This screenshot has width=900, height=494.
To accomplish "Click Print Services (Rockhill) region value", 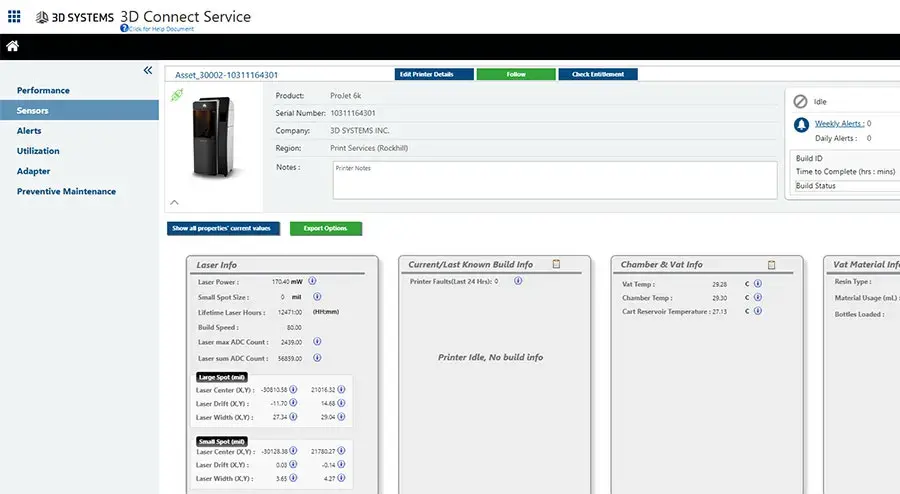I will (x=369, y=148).
